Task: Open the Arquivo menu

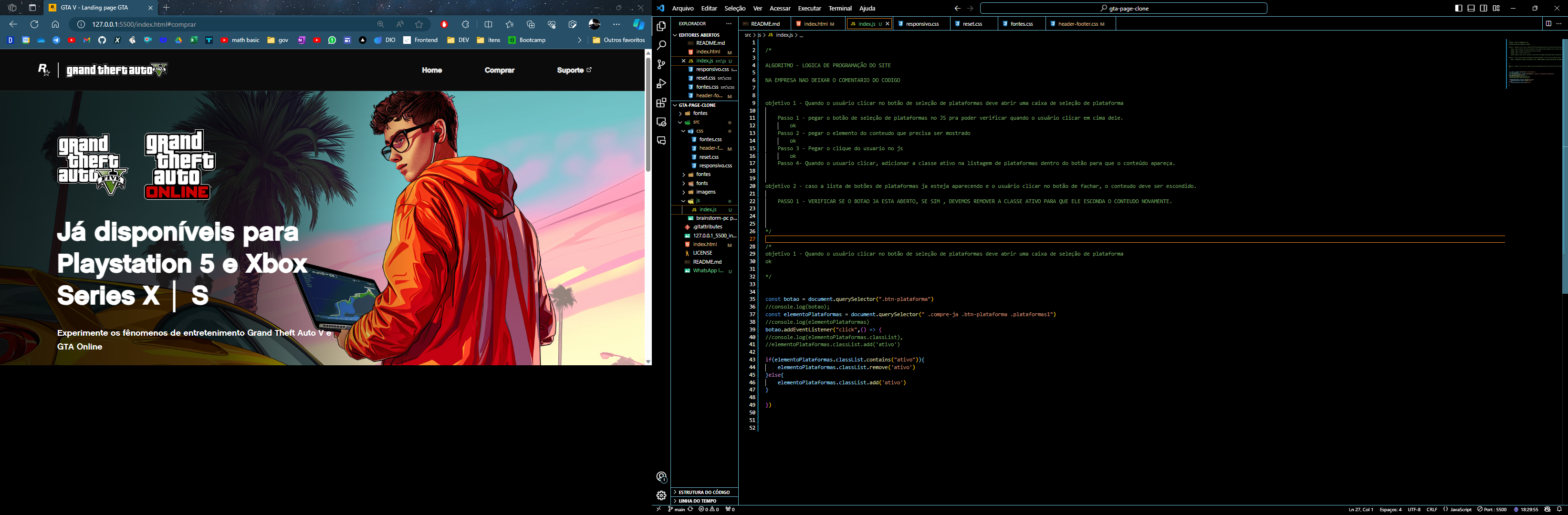Action: pos(682,9)
